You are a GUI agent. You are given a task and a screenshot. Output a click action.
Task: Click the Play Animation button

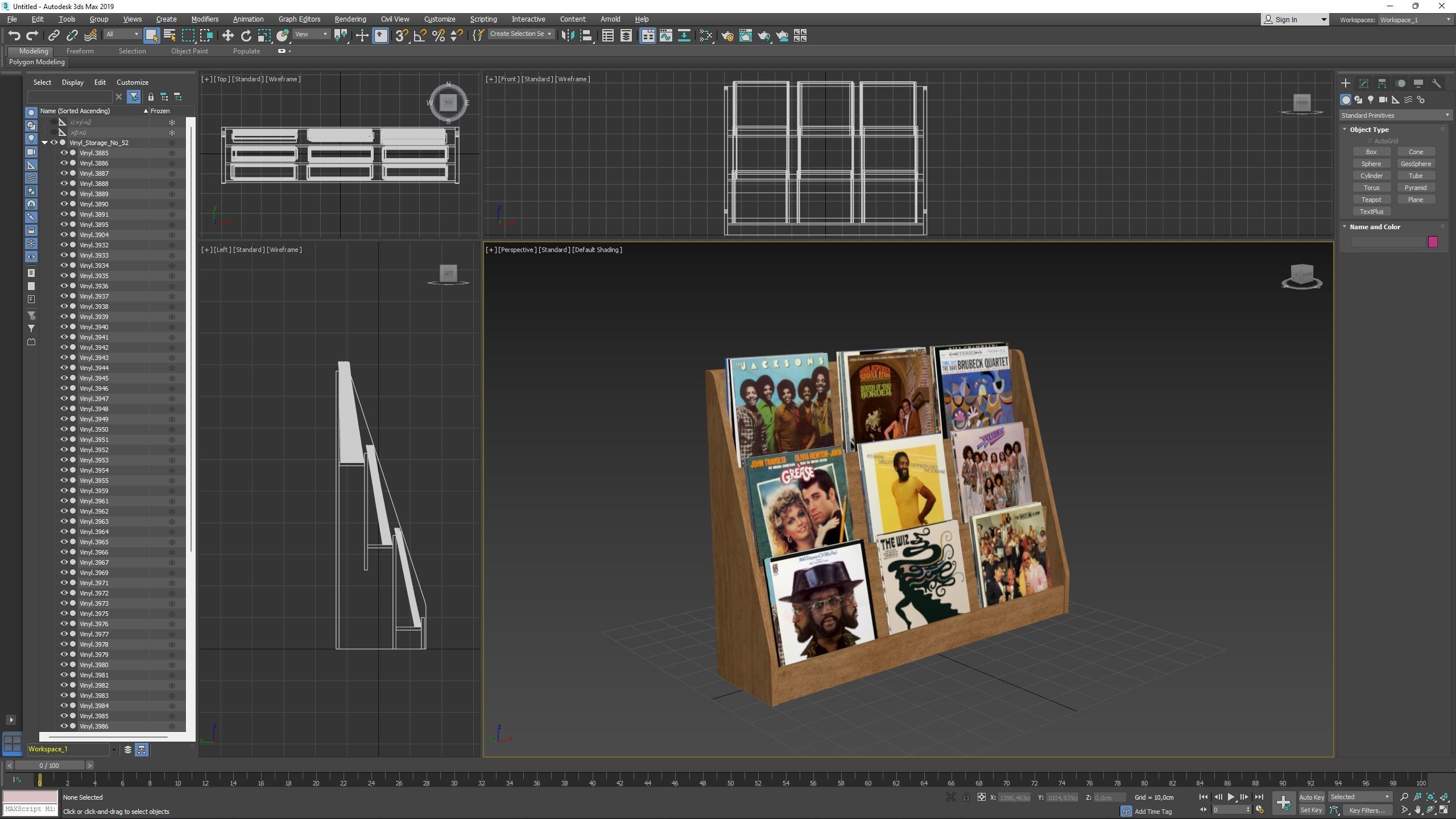point(1231,797)
